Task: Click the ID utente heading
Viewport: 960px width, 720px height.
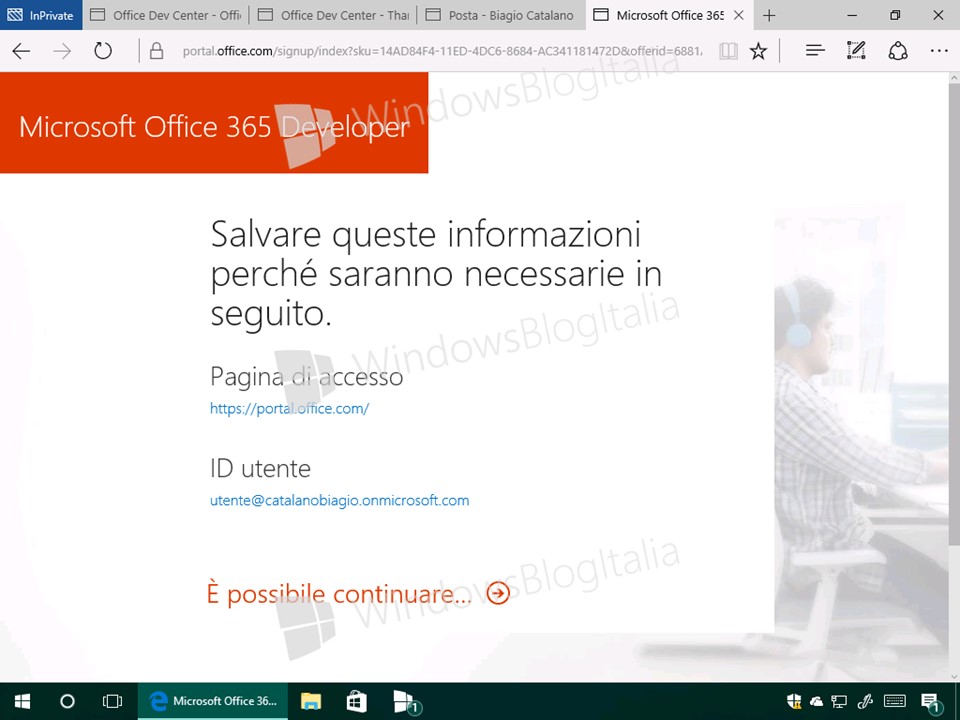Action: click(260, 468)
